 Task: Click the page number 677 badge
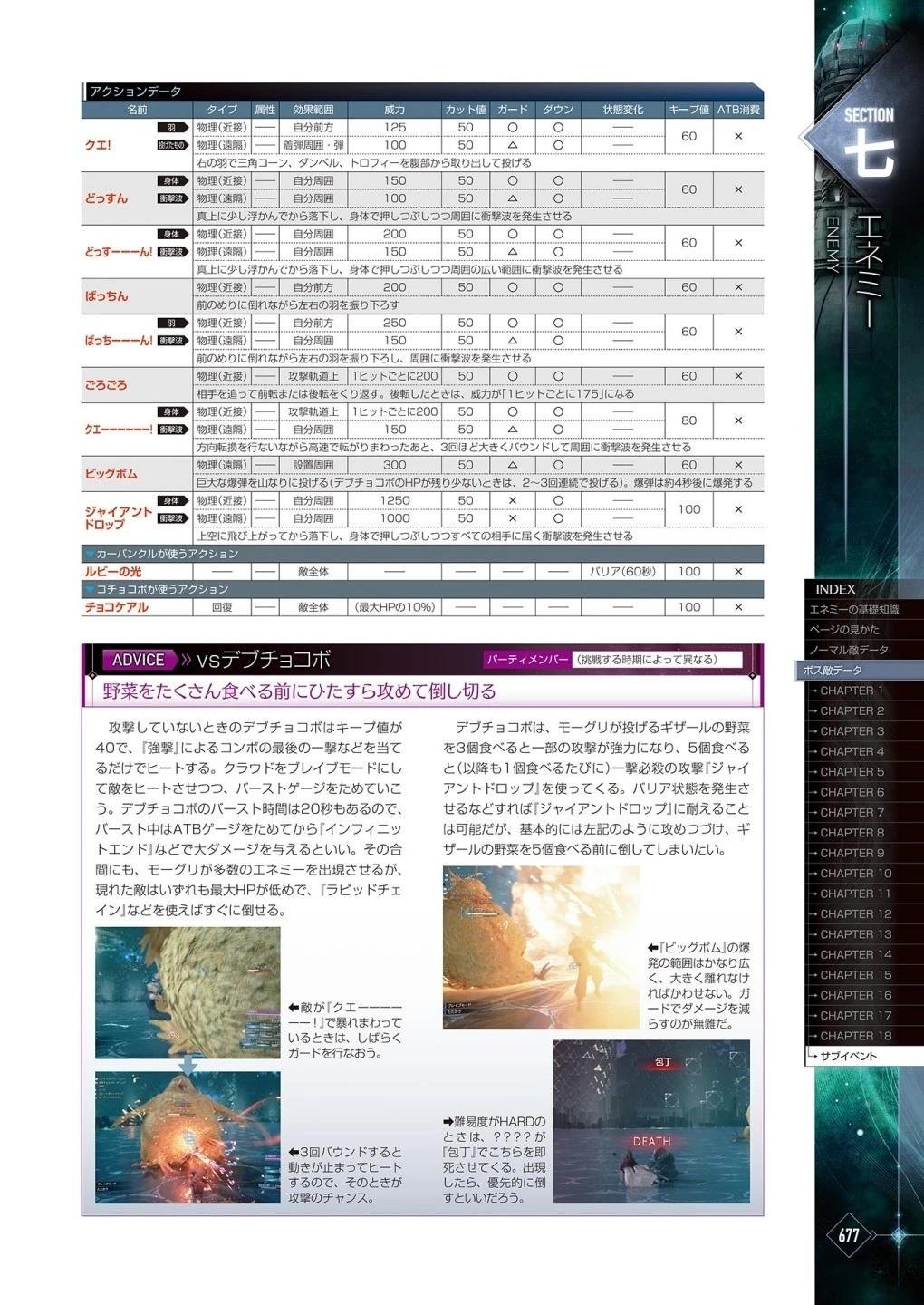(x=850, y=1235)
